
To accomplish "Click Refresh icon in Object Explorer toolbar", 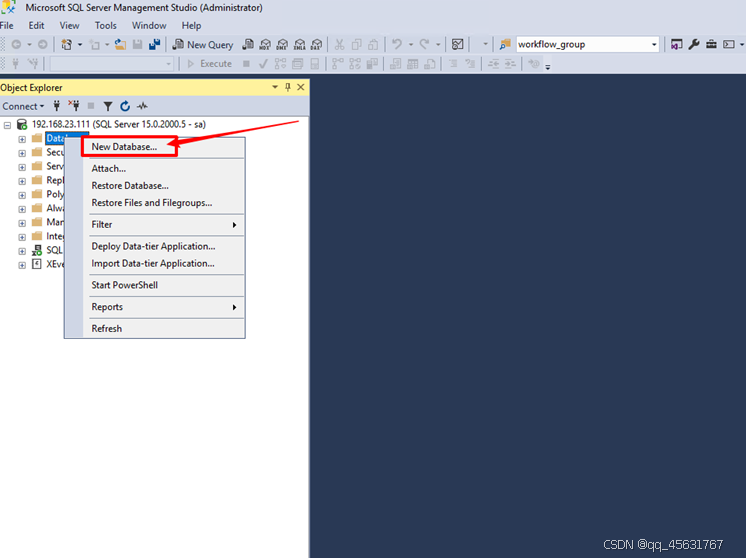I will click(125, 106).
